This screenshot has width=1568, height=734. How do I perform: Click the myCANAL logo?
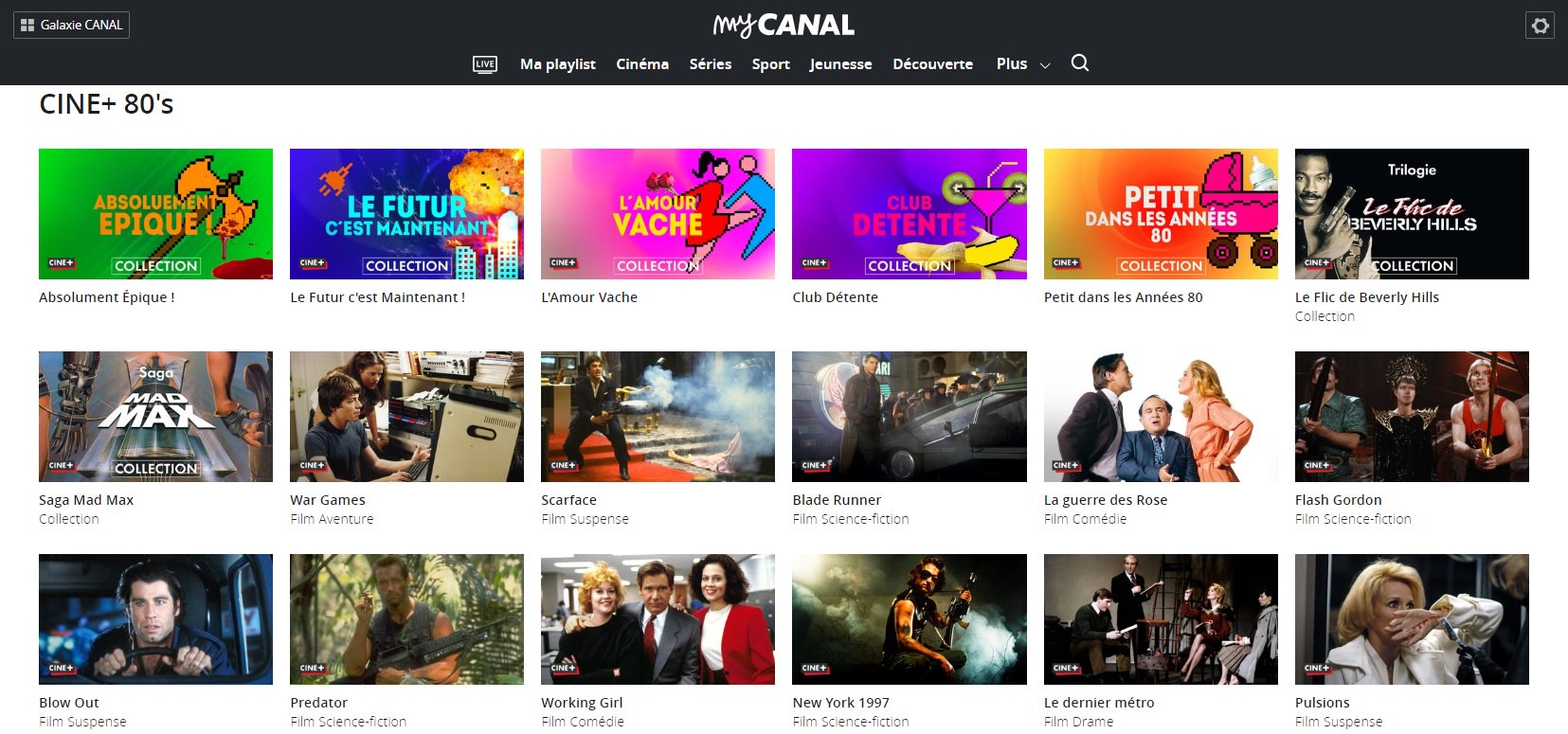click(x=784, y=26)
